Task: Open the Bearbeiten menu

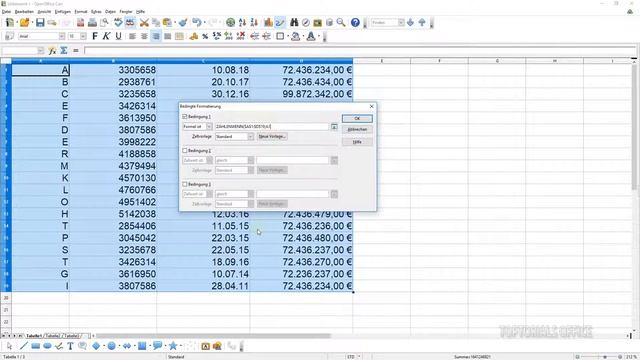Action: pyautogui.click(x=24, y=11)
